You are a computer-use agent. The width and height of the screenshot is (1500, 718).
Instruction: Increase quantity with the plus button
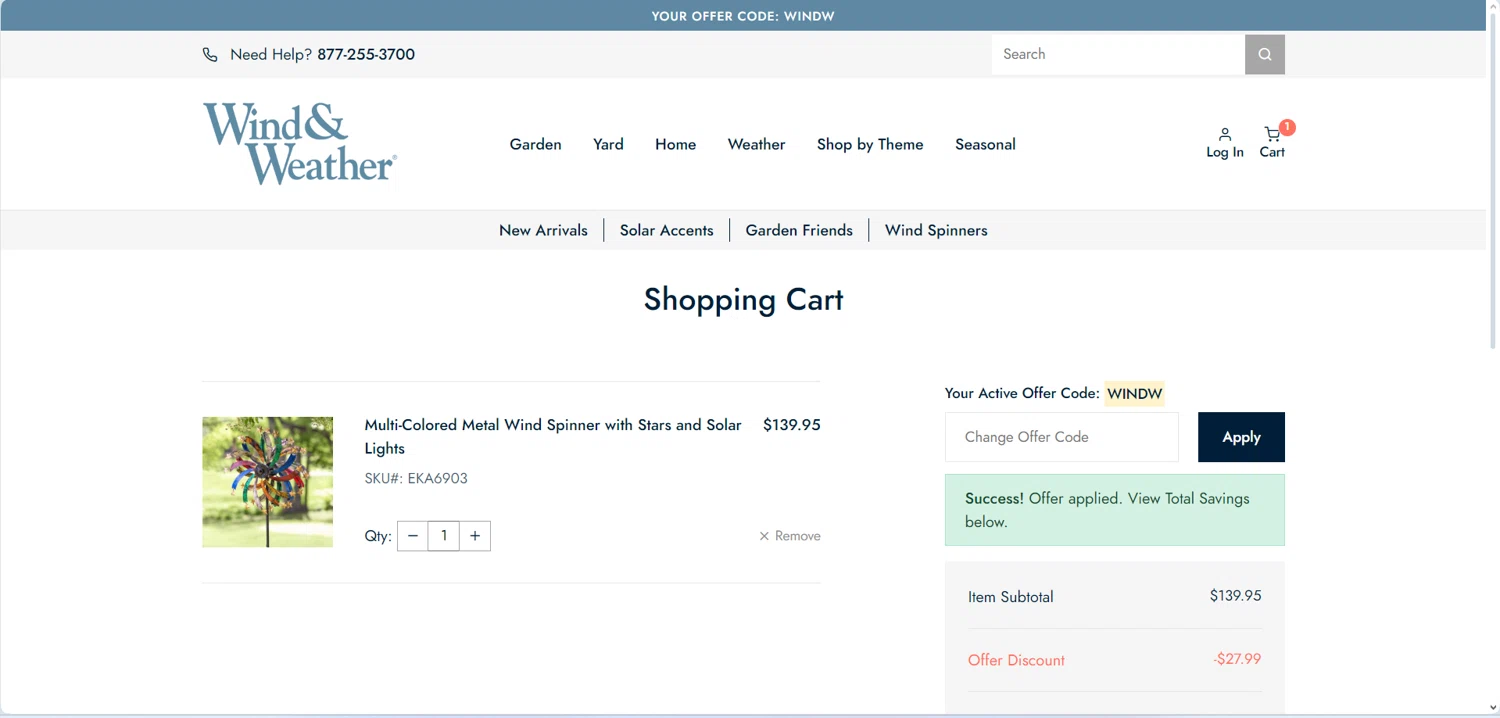[x=475, y=536]
